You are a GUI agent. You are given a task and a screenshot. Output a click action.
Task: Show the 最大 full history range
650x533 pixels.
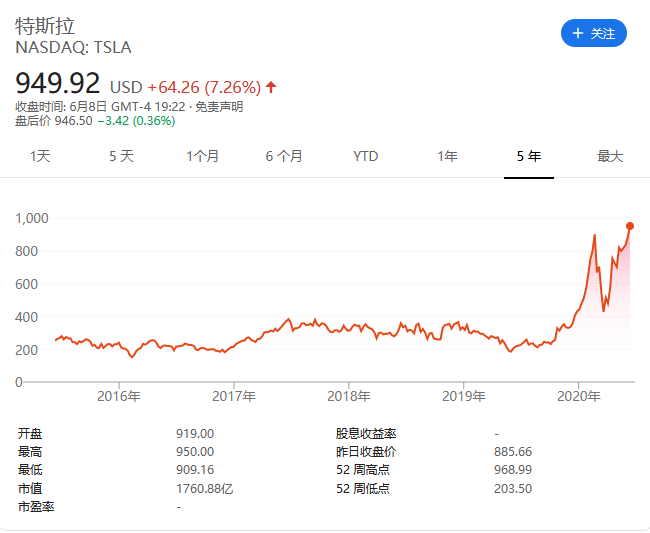click(610, 156)
